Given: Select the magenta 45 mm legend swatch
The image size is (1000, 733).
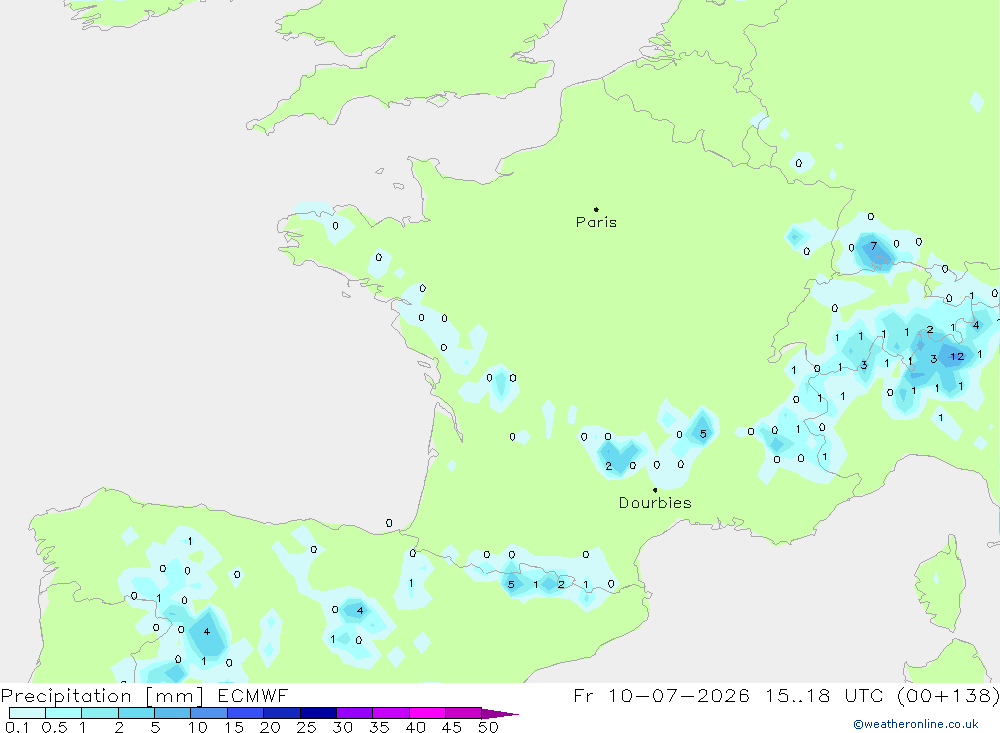Looking at the screenshot, I should coord(463,713).
